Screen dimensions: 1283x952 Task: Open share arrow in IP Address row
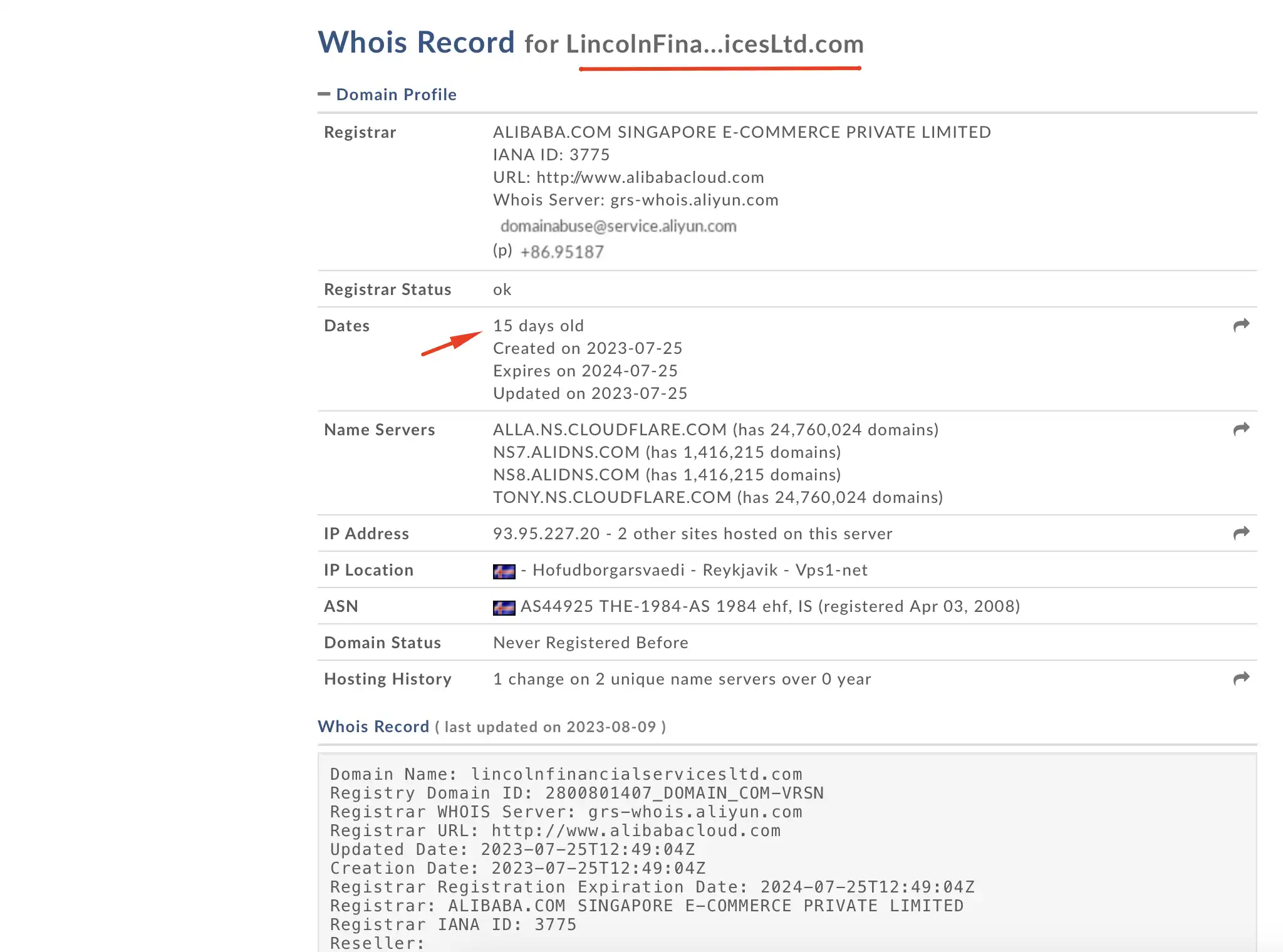(1241, 533)
